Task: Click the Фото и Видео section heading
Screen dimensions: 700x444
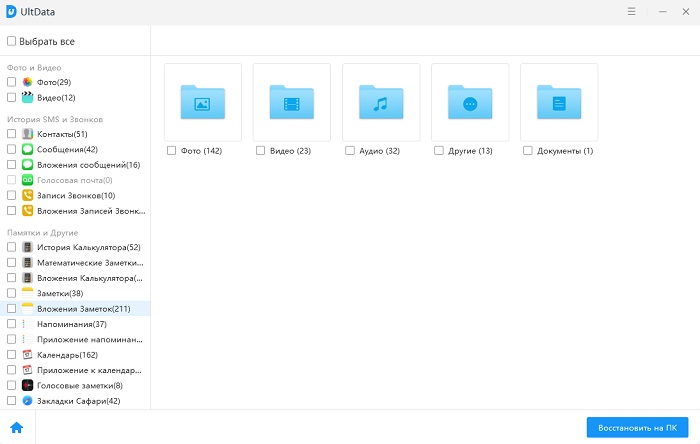Action: click(x=34, y=68)
